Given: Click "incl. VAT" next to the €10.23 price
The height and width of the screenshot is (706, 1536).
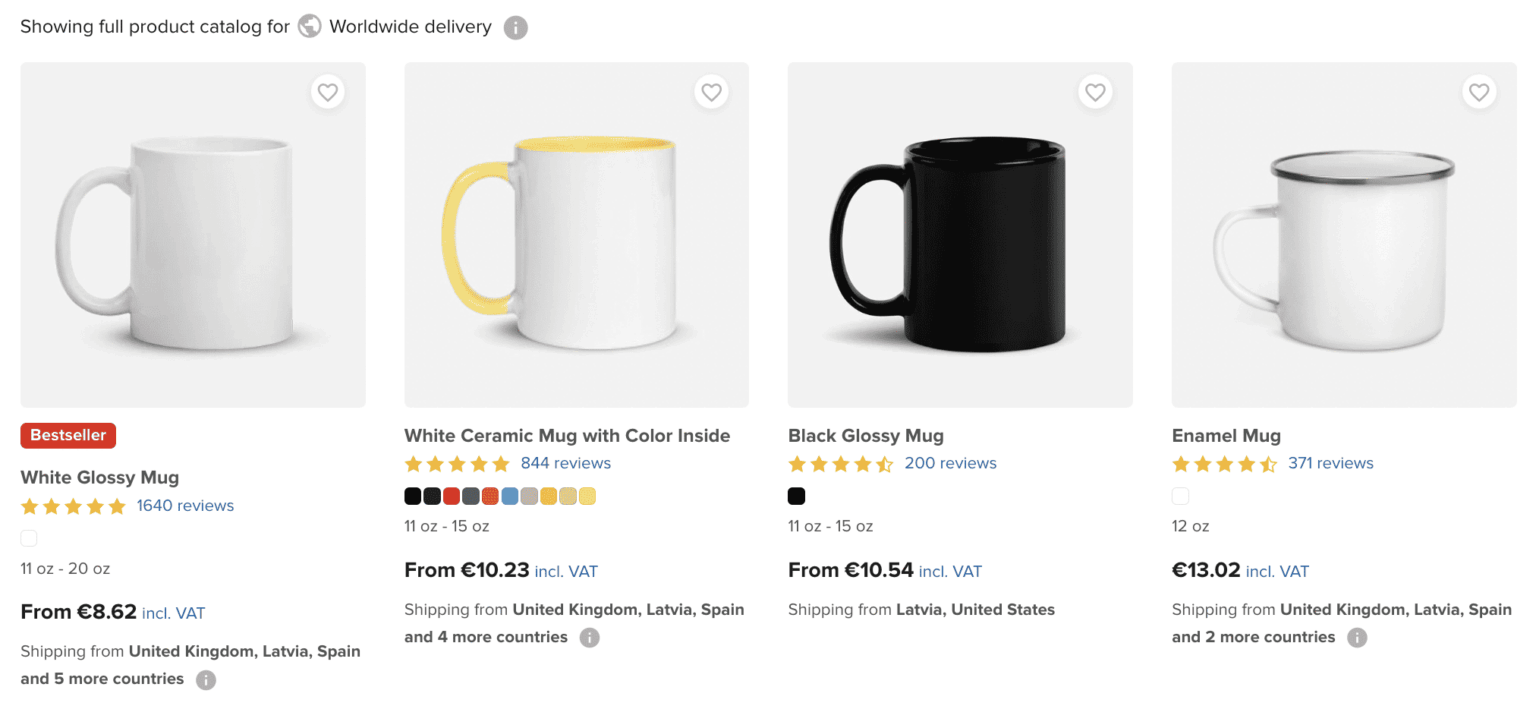Looking at the screenshot, I should click(566, 571).
